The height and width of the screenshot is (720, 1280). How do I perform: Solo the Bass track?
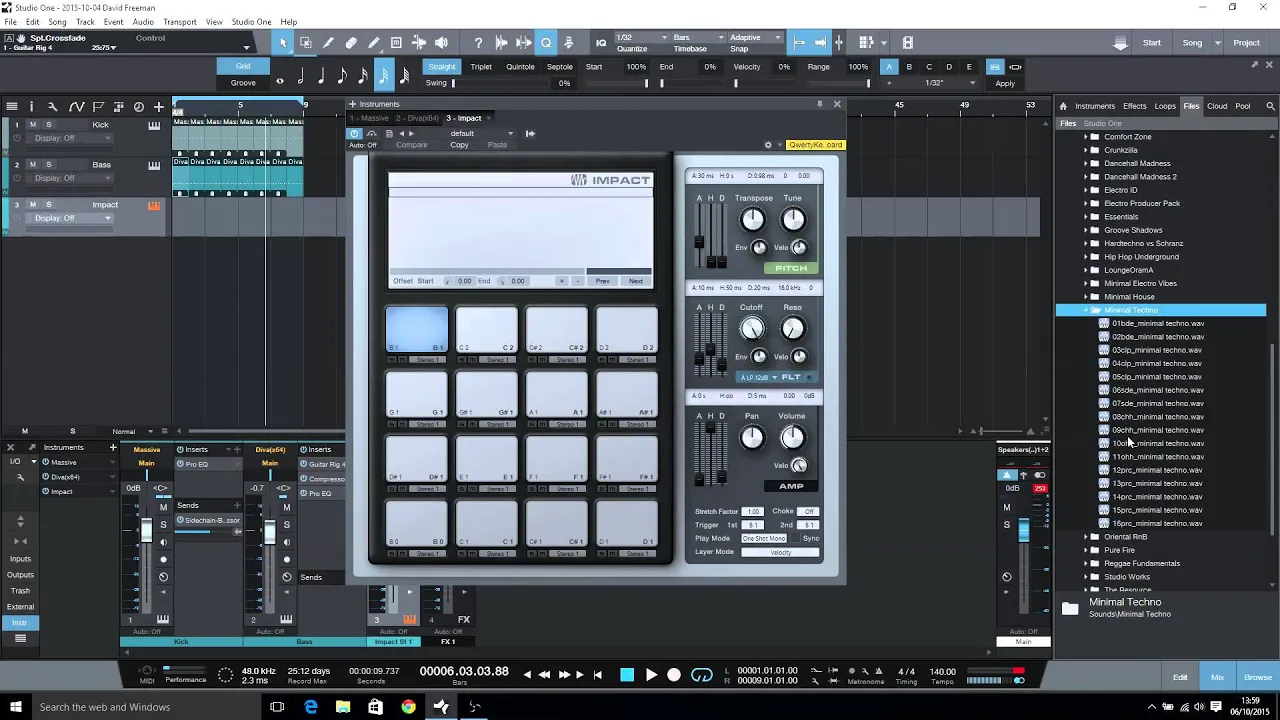tap(48, 164)
